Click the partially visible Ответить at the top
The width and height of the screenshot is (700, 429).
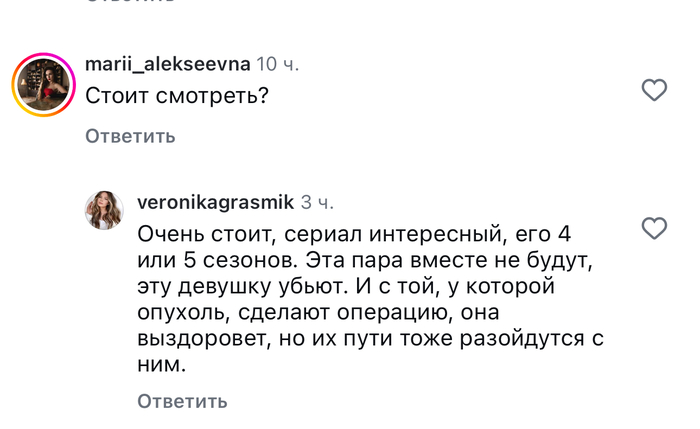pyautogui.click(x=130, y=1)
